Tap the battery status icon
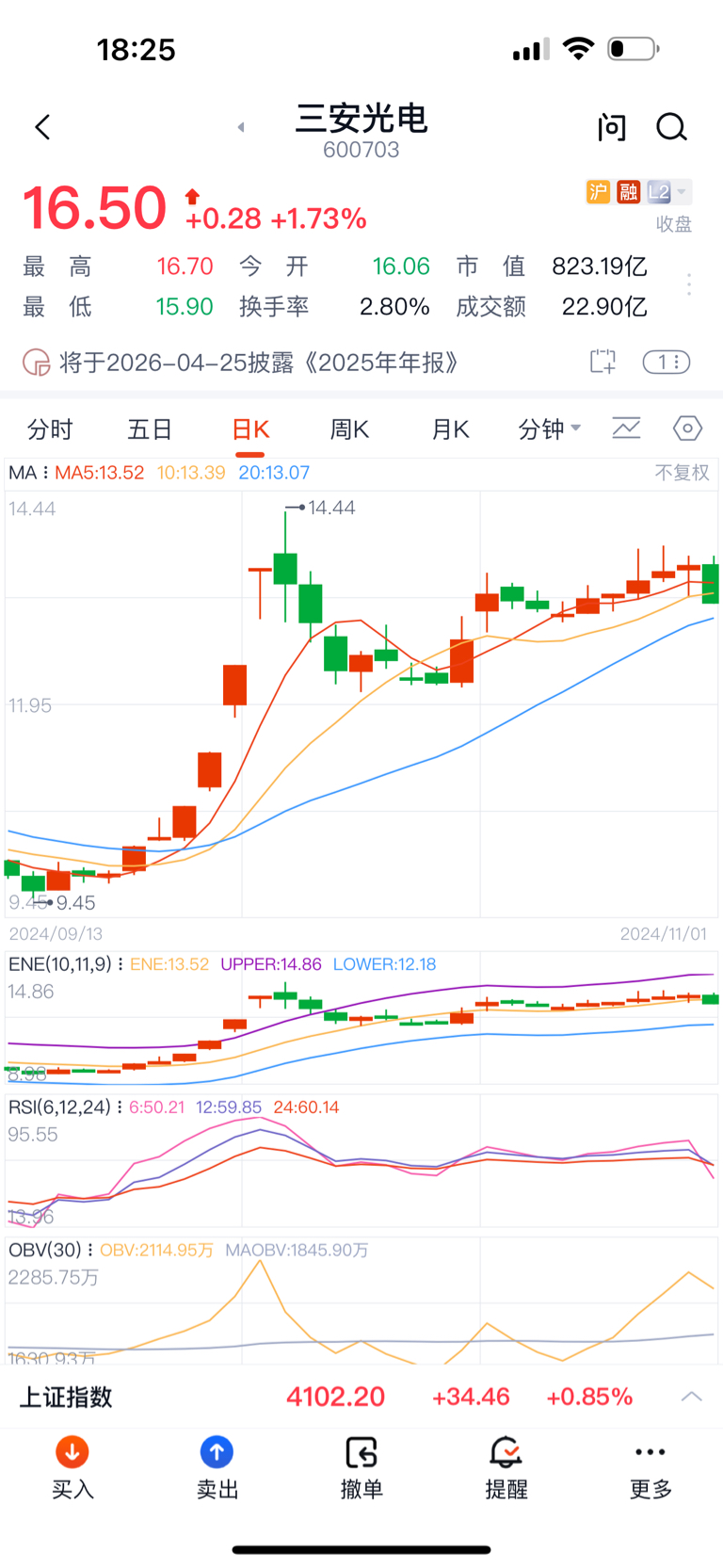Screen dimensions: 723x1568 click(634, 49)
